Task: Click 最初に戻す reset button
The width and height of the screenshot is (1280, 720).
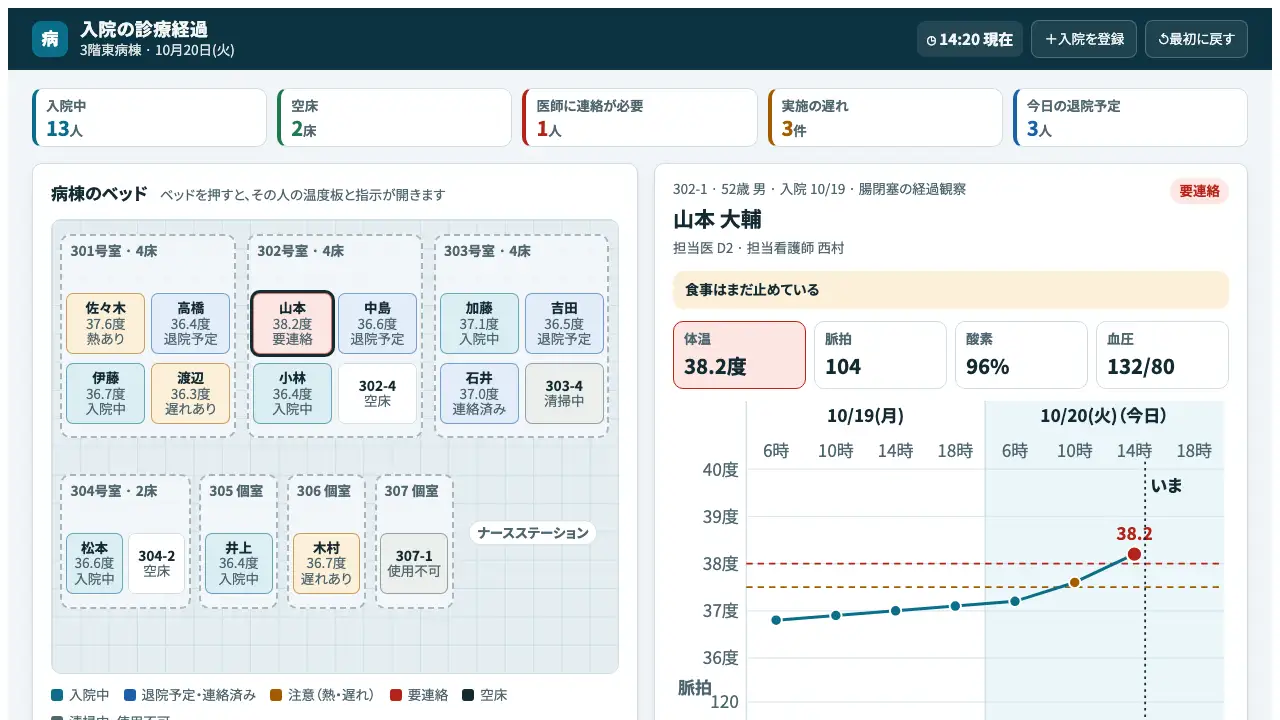Action: coord(1196,39)
